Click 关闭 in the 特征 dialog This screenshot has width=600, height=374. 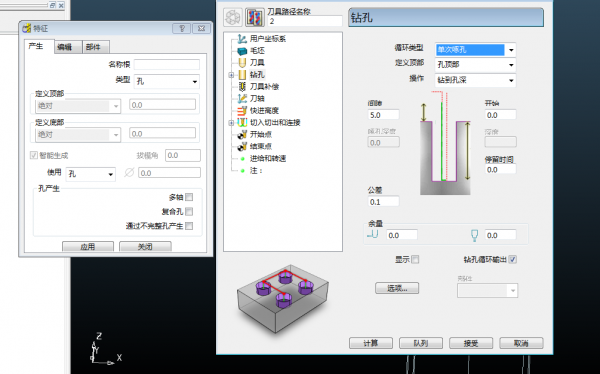145,247
